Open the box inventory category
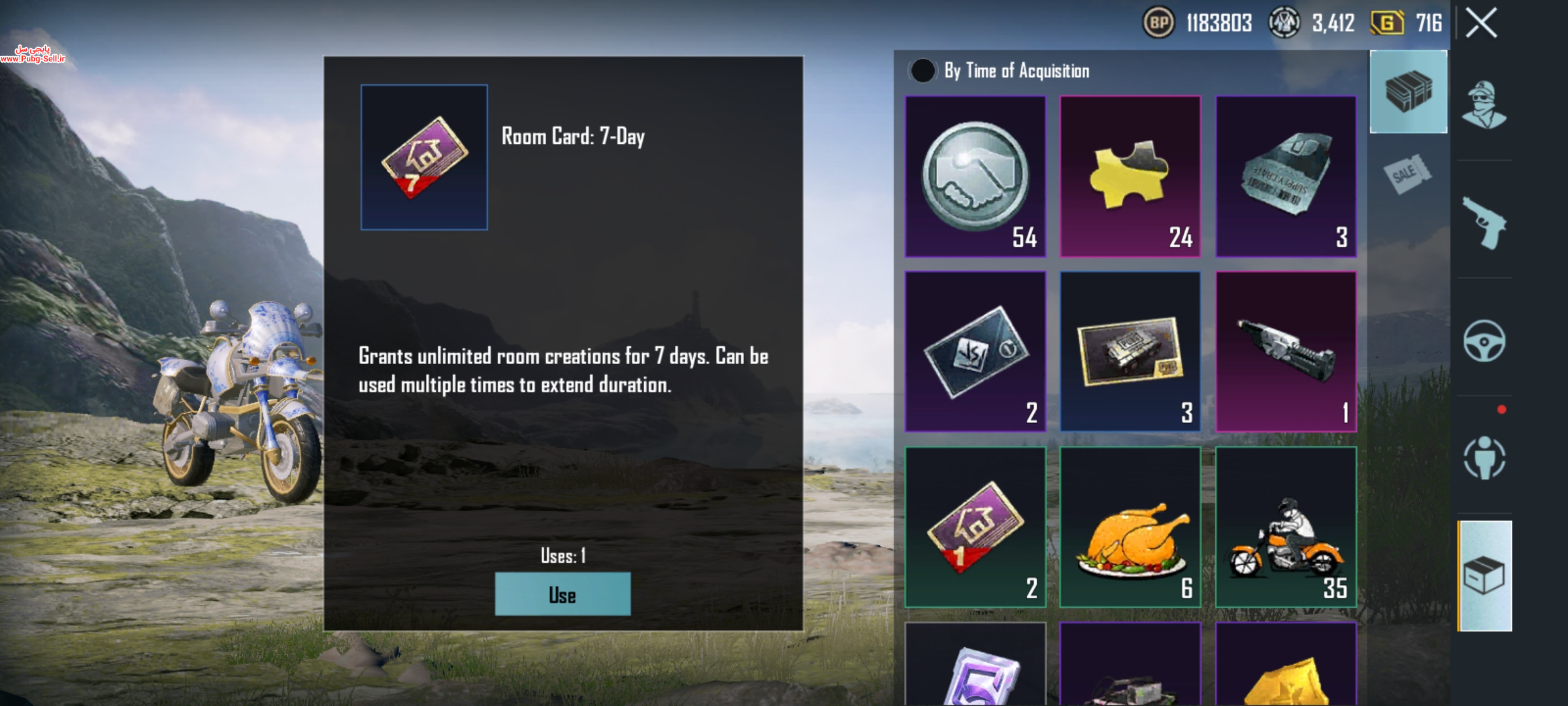 tap(1484, 576)
